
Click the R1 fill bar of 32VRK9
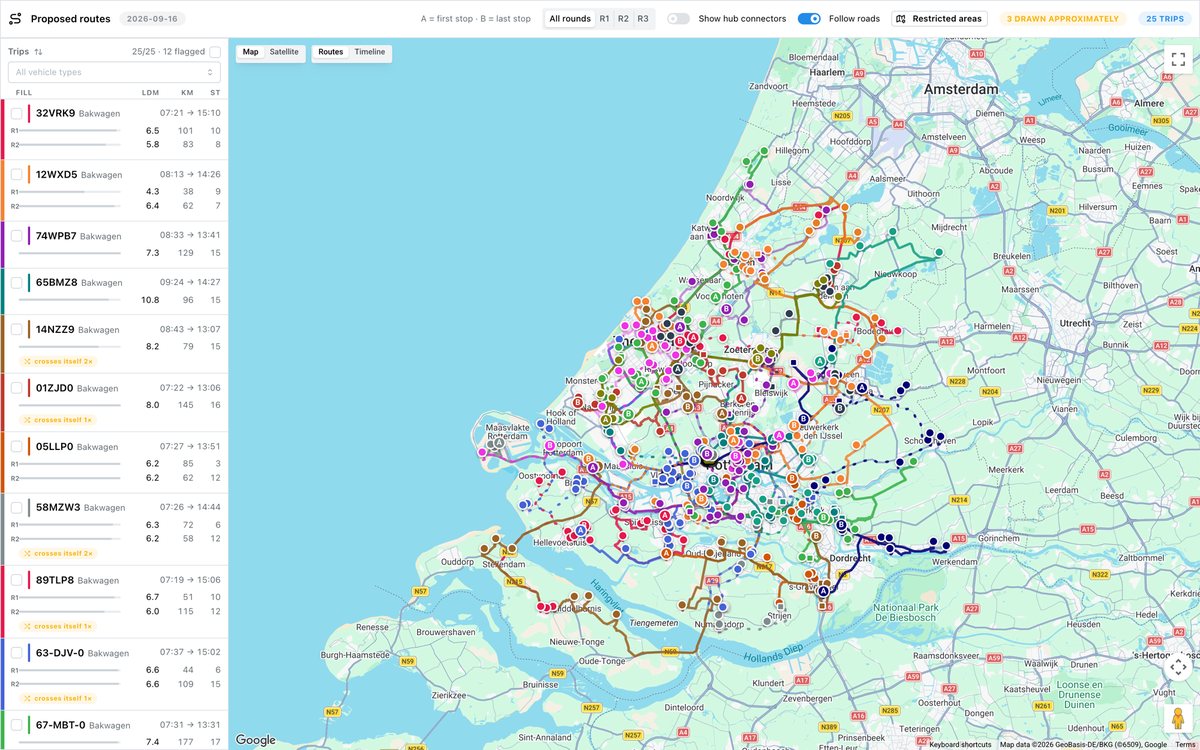70,131
